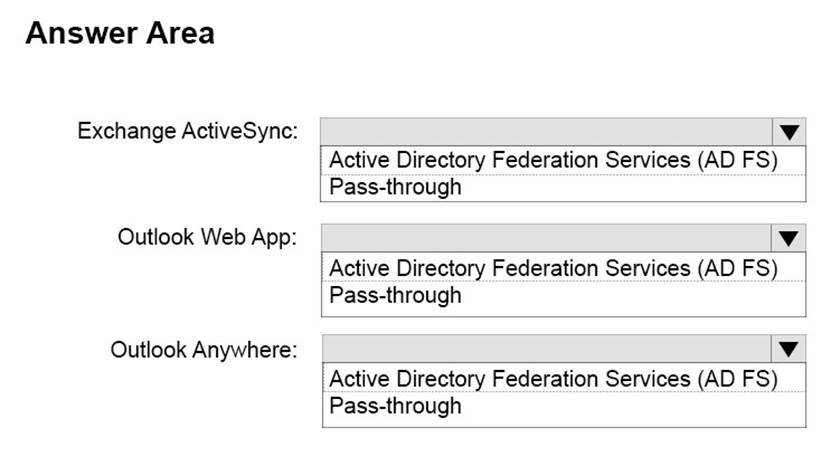
Task: Click the Outlook Web App label
Action: [x=207, y=238]
